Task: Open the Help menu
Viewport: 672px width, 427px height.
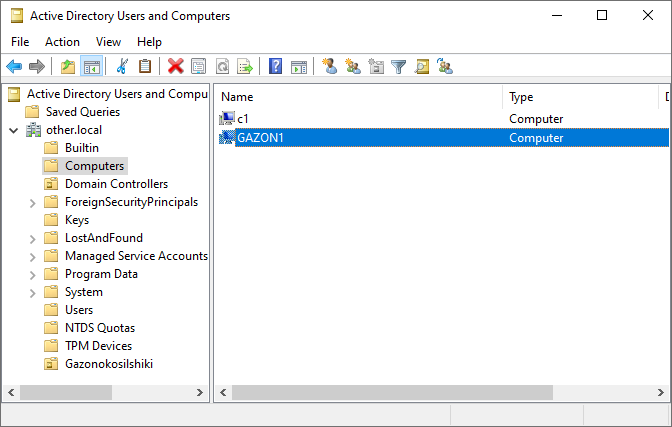Action: click(149, 42)
